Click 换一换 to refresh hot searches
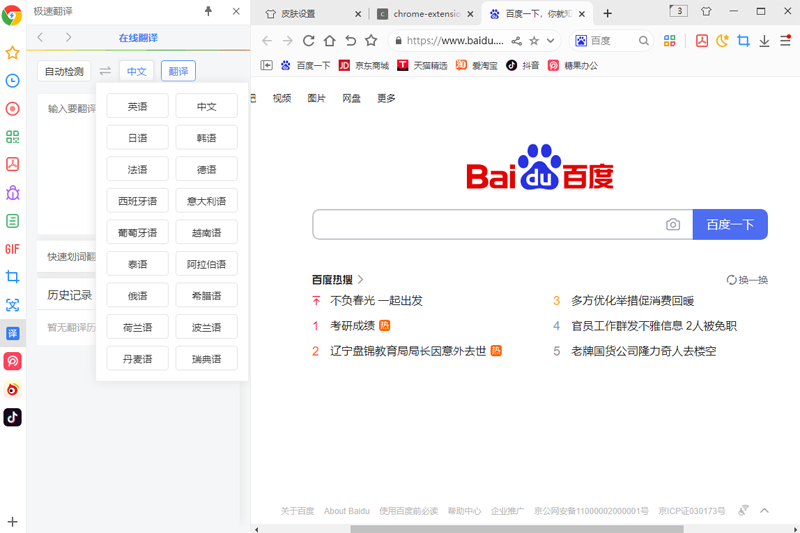 (747, 280)
